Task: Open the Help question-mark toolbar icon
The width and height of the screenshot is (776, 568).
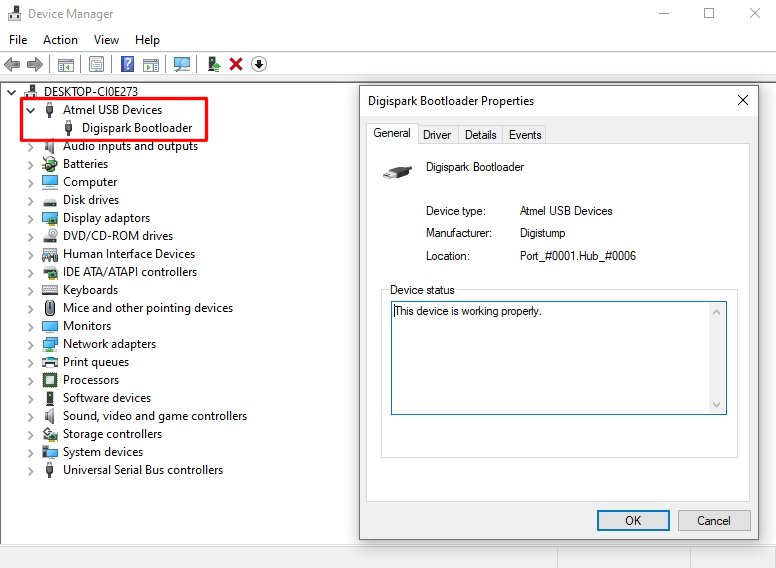Action: [x=128, y=64]
